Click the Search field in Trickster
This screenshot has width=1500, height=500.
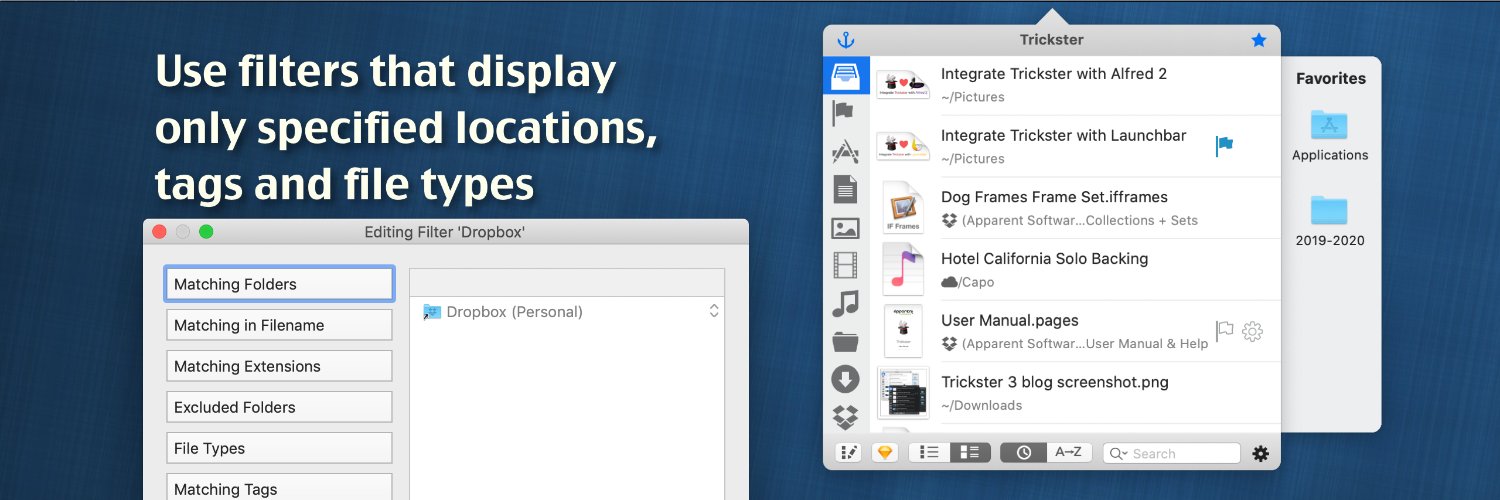pos(1171,453)
